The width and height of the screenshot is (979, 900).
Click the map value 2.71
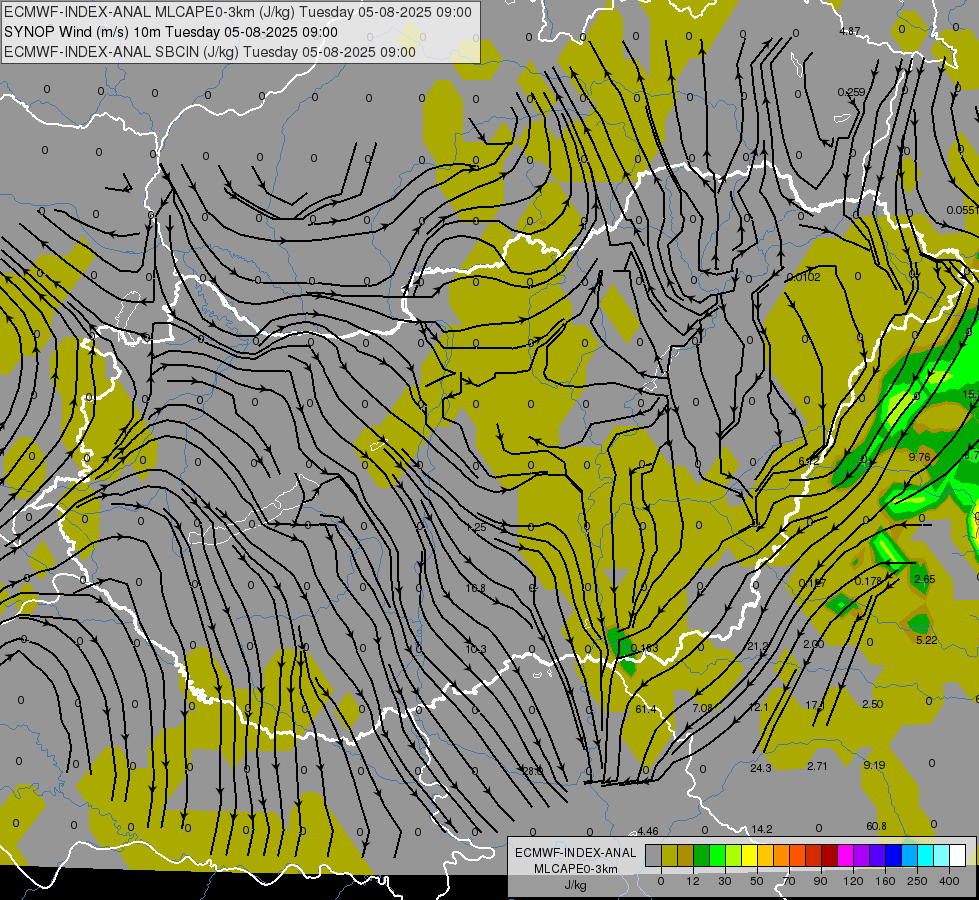click(x=817, y=766)
